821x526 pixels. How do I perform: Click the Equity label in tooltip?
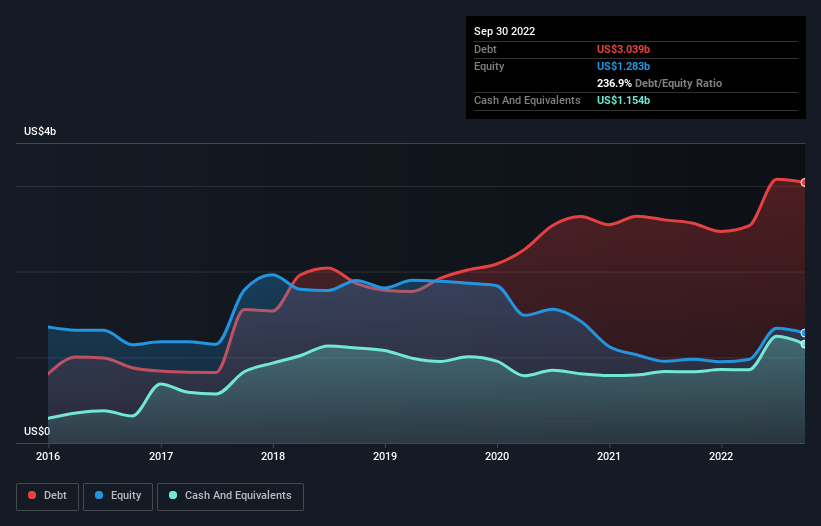click(489, 66)
